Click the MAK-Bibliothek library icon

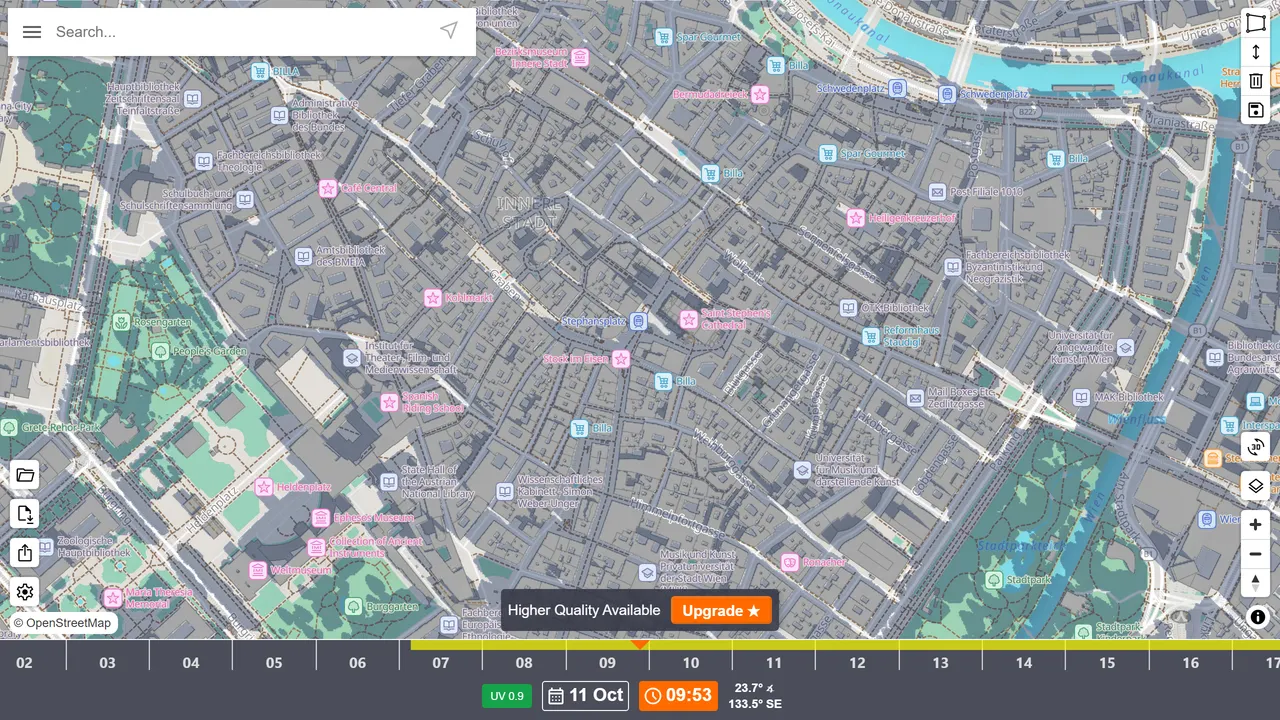click(1081, 397)
